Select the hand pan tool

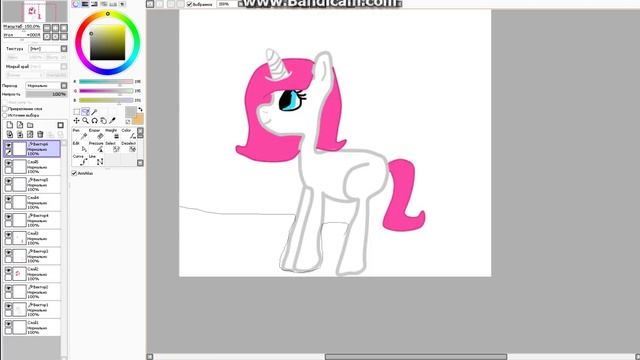click(x=103, y=121)
